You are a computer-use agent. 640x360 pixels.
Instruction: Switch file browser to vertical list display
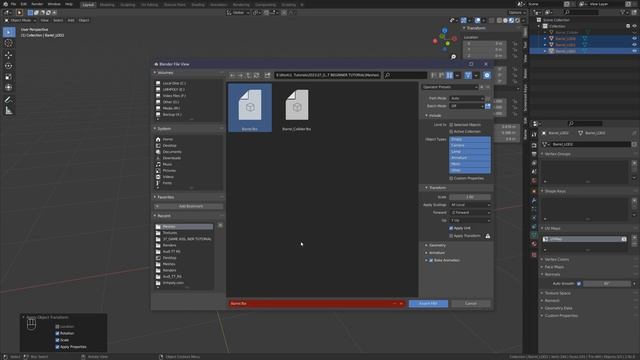[434, 76]
